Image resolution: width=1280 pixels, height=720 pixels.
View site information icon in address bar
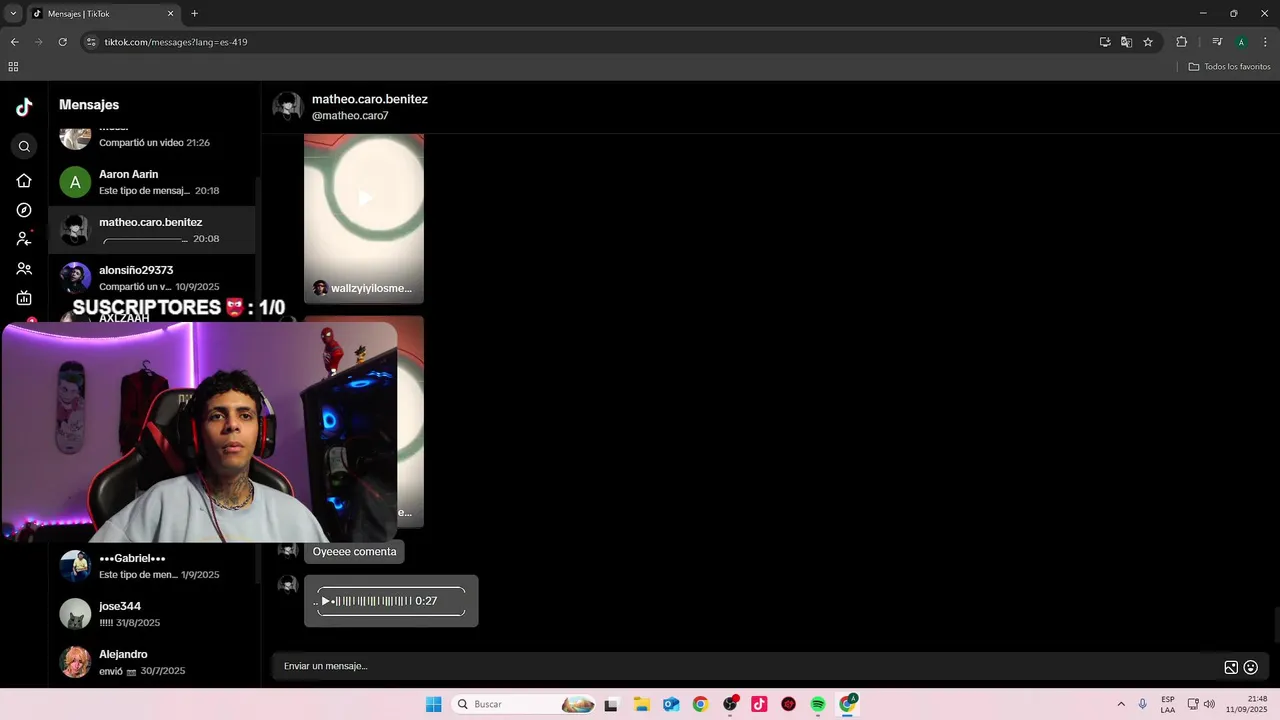click(92, 42)
